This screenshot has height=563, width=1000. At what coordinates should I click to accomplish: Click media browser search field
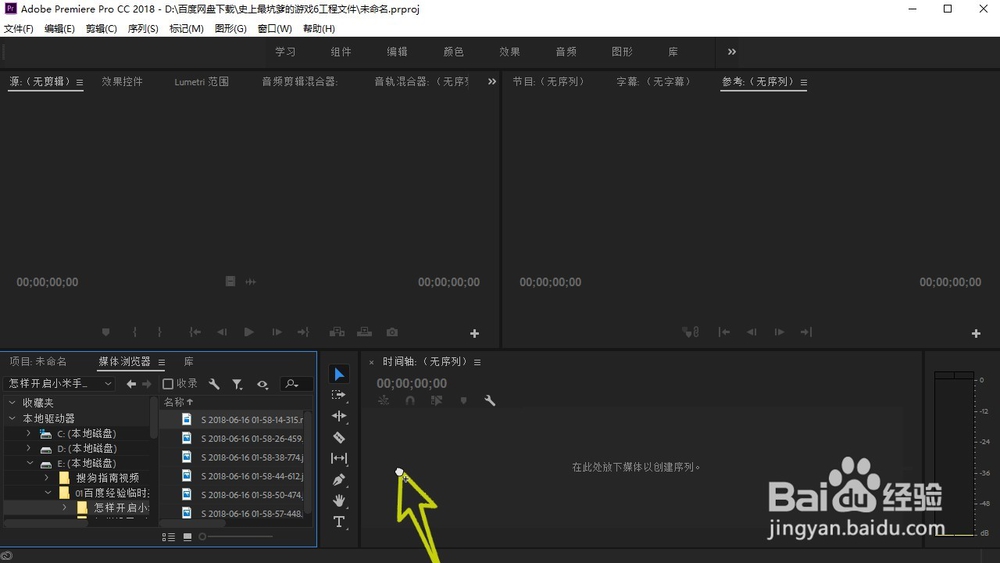(297, 384)
